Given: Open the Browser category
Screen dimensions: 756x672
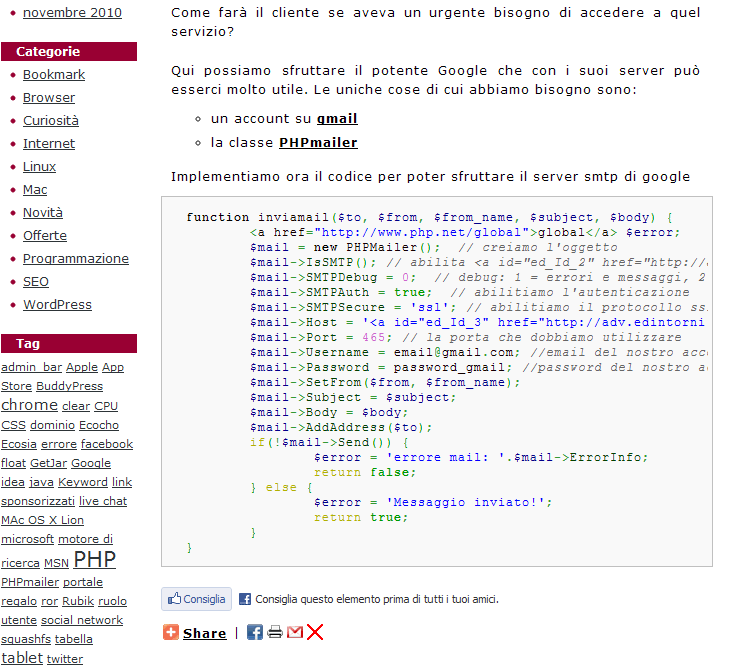Looking at the screenshot, I should (x=49, y=98).
